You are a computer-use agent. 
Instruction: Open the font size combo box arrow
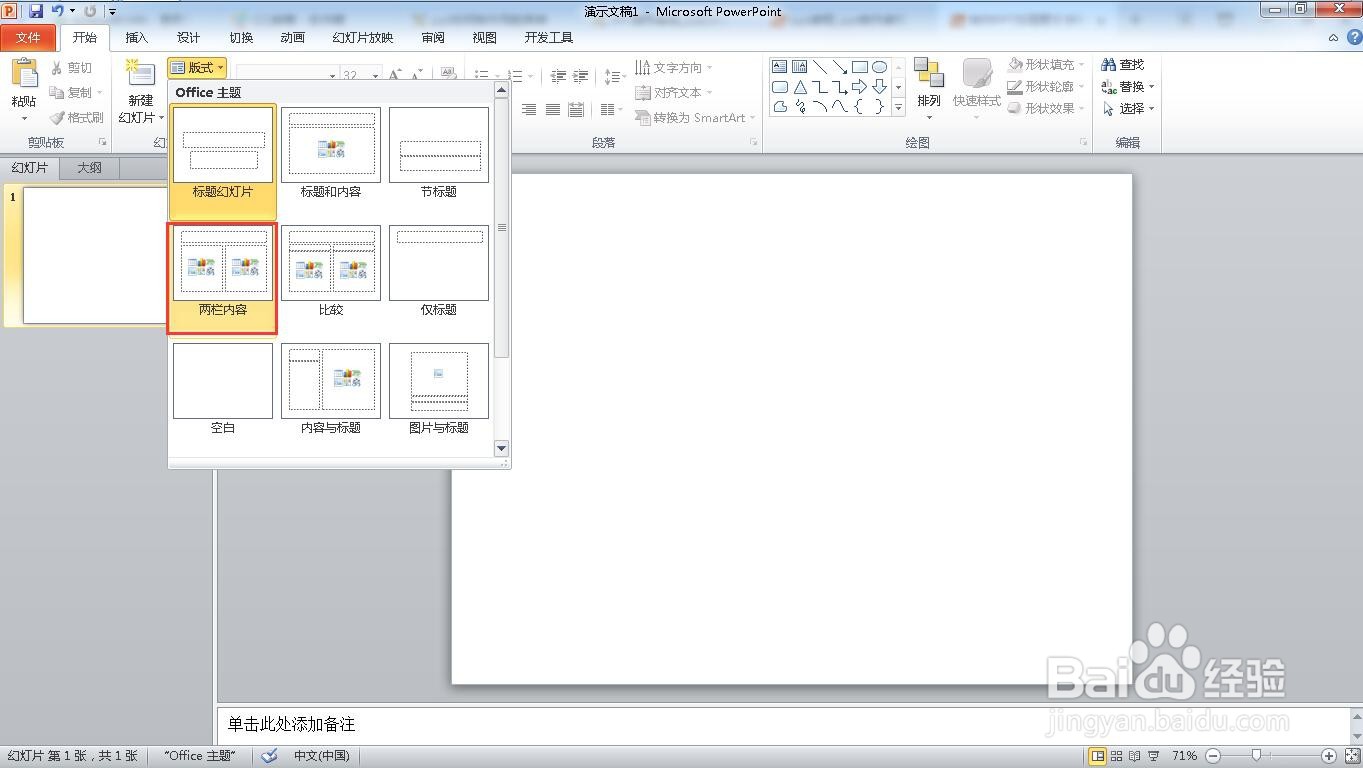375,75
